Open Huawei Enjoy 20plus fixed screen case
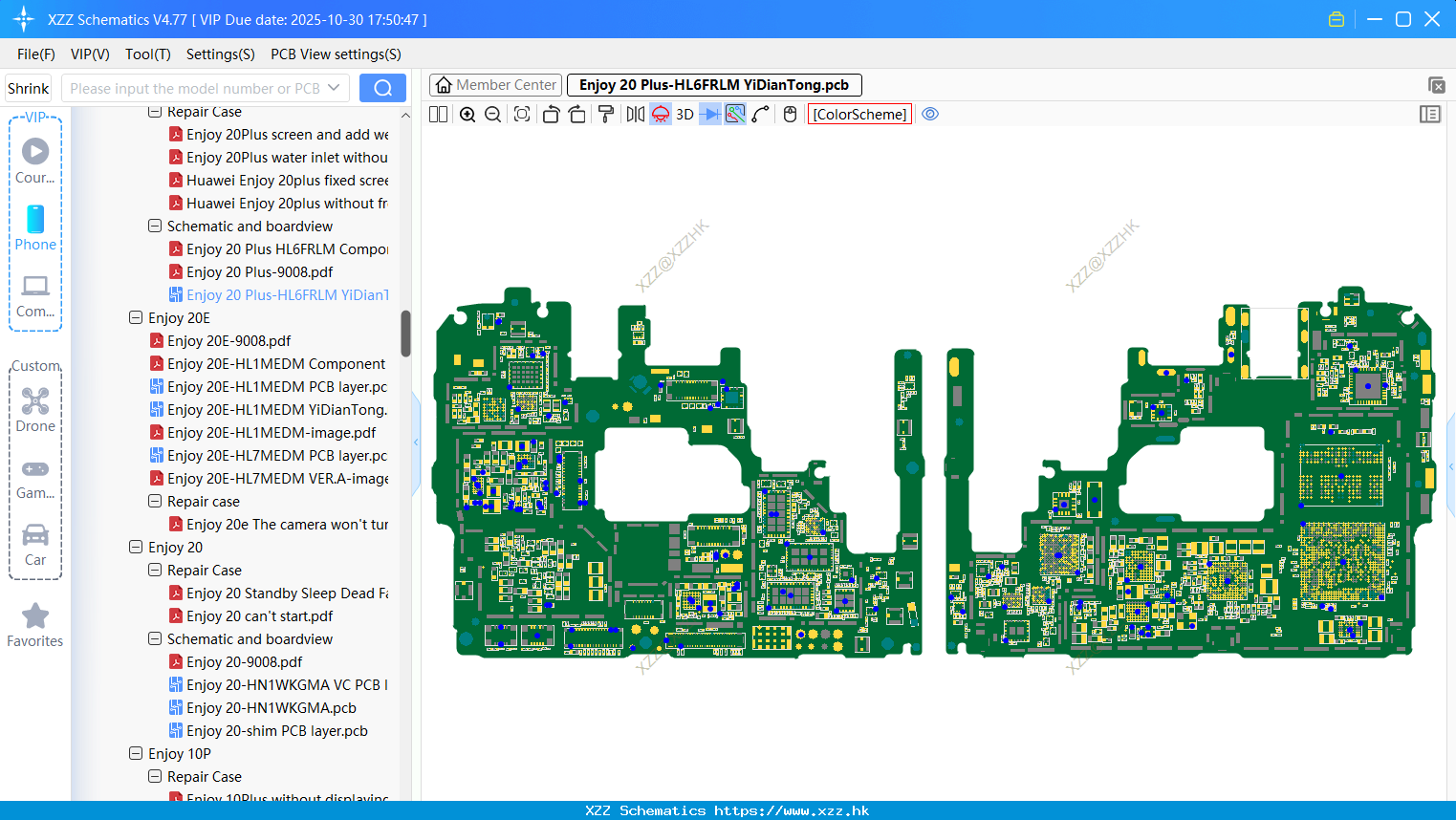This screenshot has width=1456, height=820. click(x=278, y=181)
